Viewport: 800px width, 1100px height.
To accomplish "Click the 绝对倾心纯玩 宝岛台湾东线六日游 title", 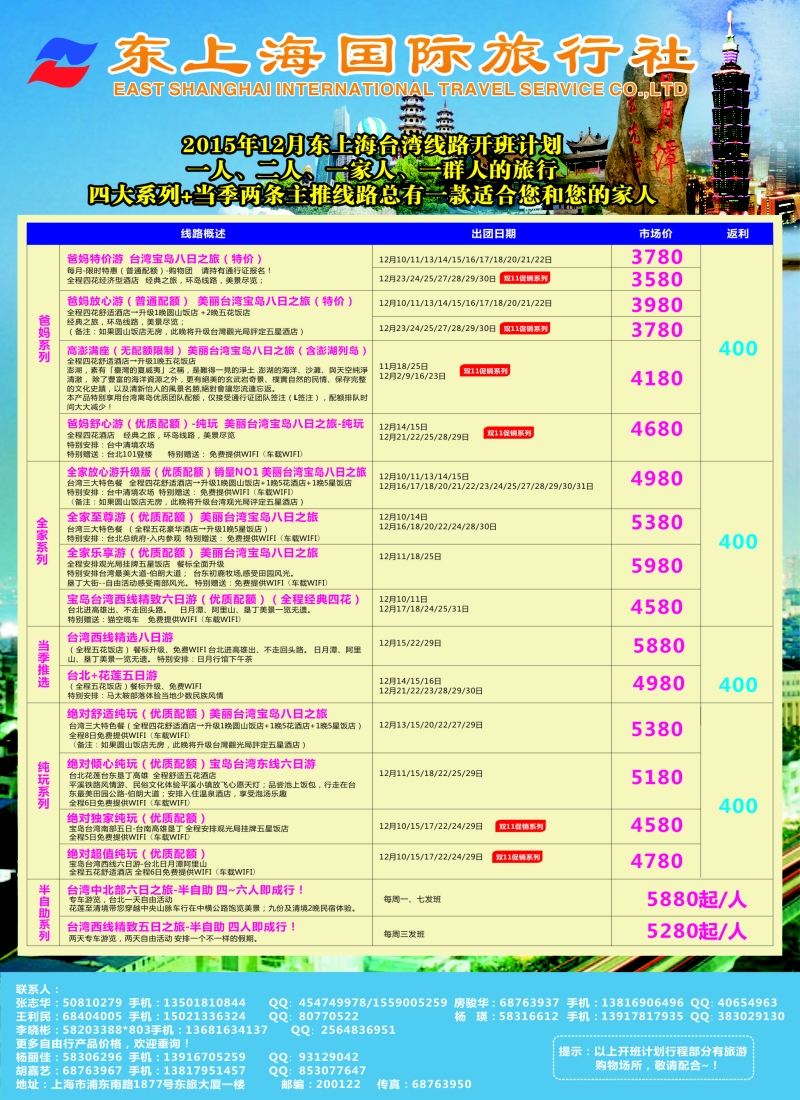I will click(192, 764).
